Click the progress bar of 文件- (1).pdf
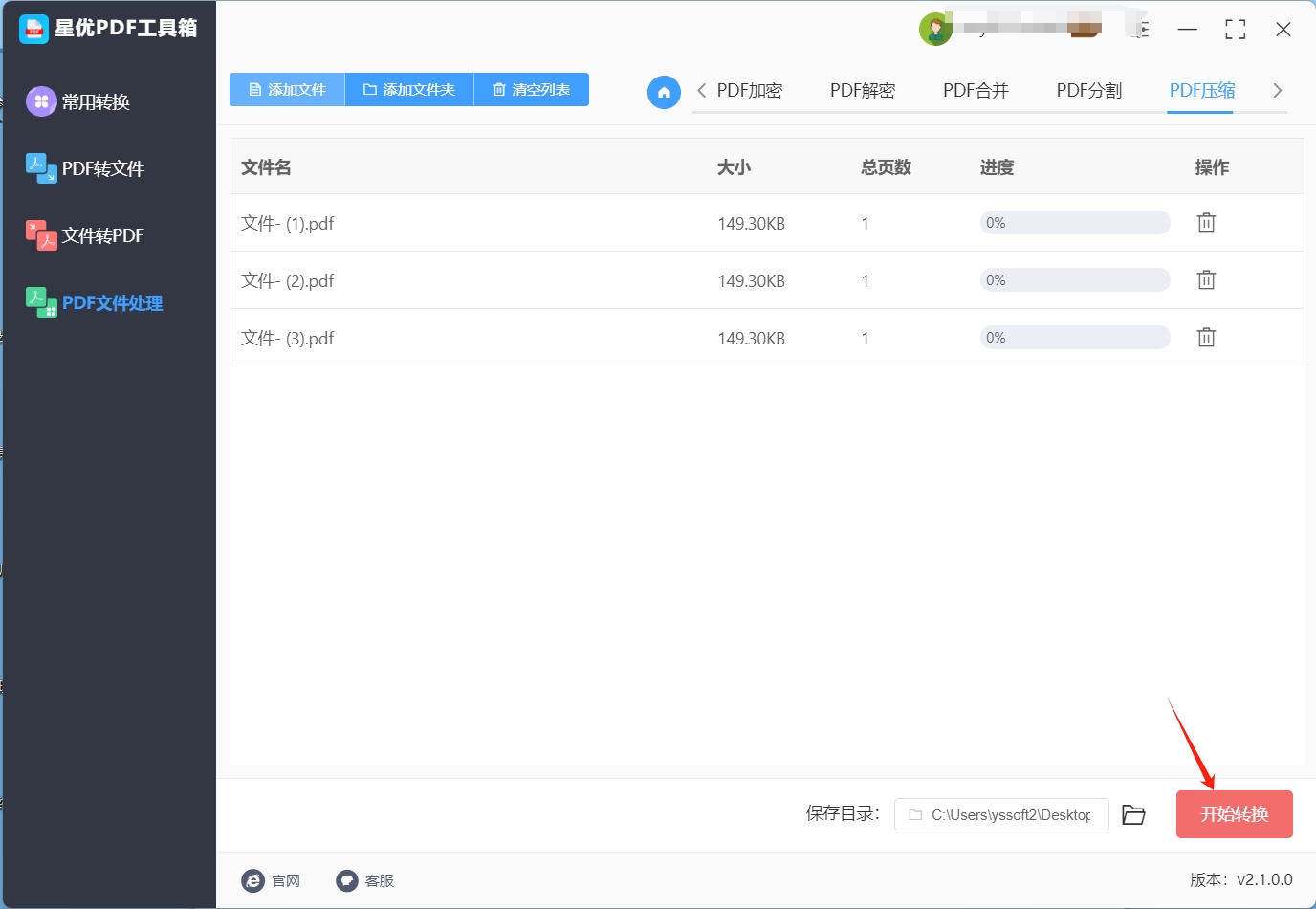This screenshot has width=1316, height=909. click(1075, 222)
